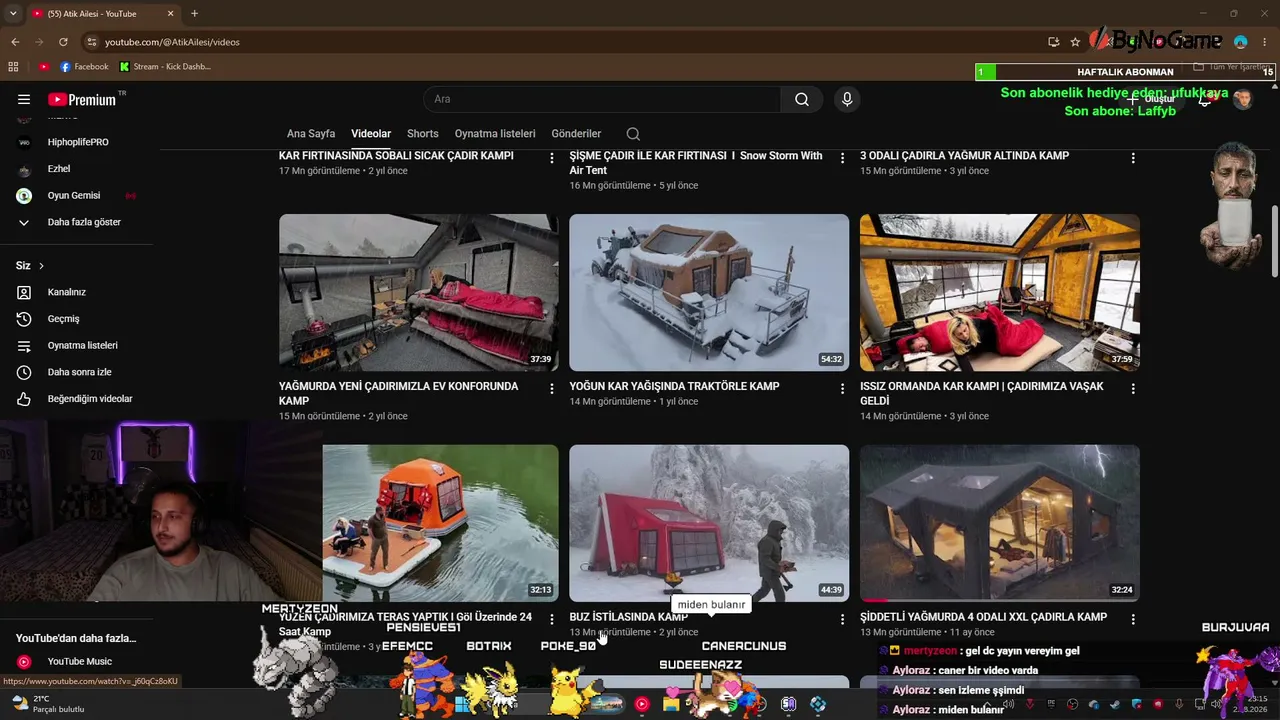The height and width of the screenshot is (720, 1280).
Task: Open more actions for YAĞMURDA YENİ ÇADIRIMIZA video
Action: tap(552, 388)
